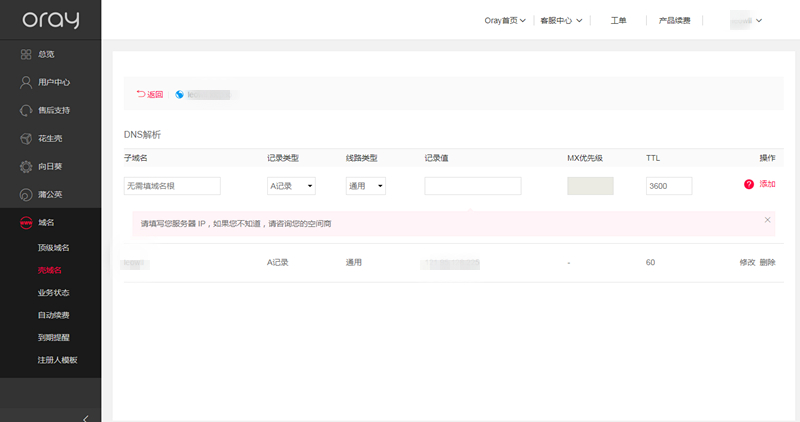Image resolution: width=800 pixels, height=422 pixels.
Task: Expand the Oray首页 top menu
Action: tap(505, 20)
